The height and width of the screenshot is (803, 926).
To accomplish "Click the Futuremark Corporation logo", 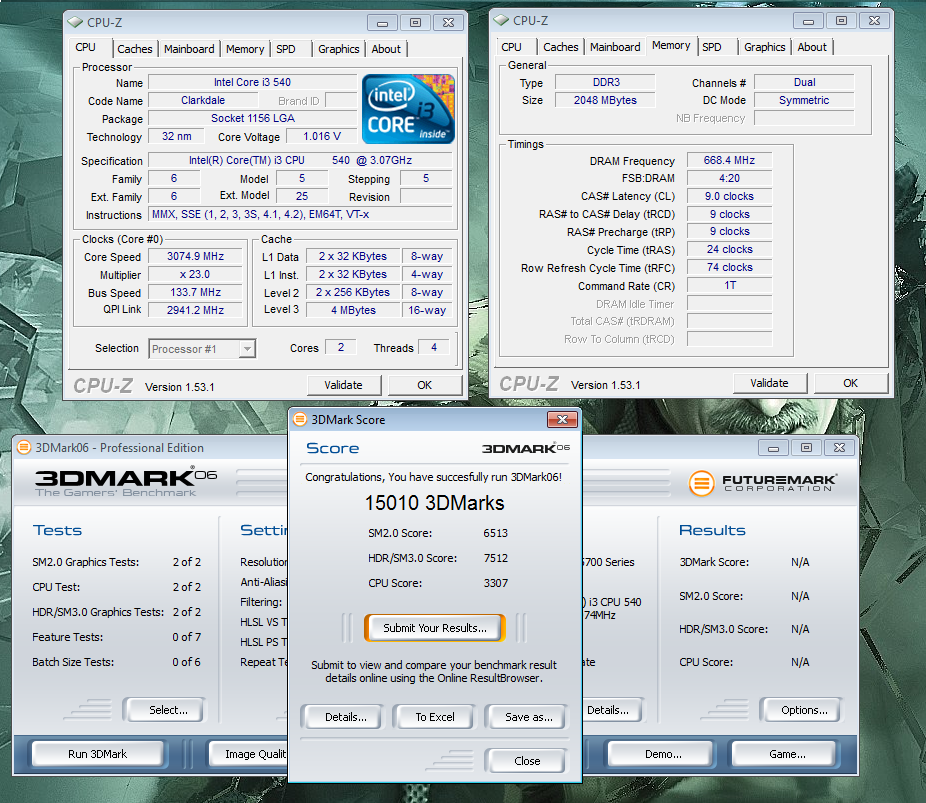I will point(762,483).
